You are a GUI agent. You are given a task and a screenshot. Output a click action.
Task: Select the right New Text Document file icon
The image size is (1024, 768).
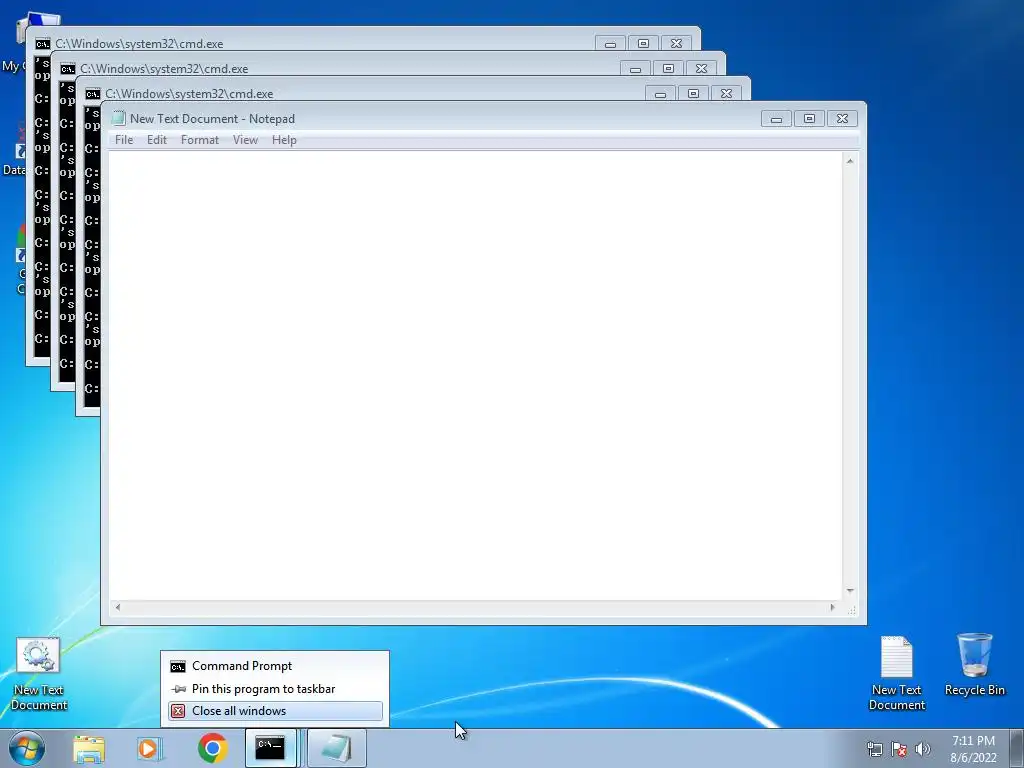pos(897,673)
